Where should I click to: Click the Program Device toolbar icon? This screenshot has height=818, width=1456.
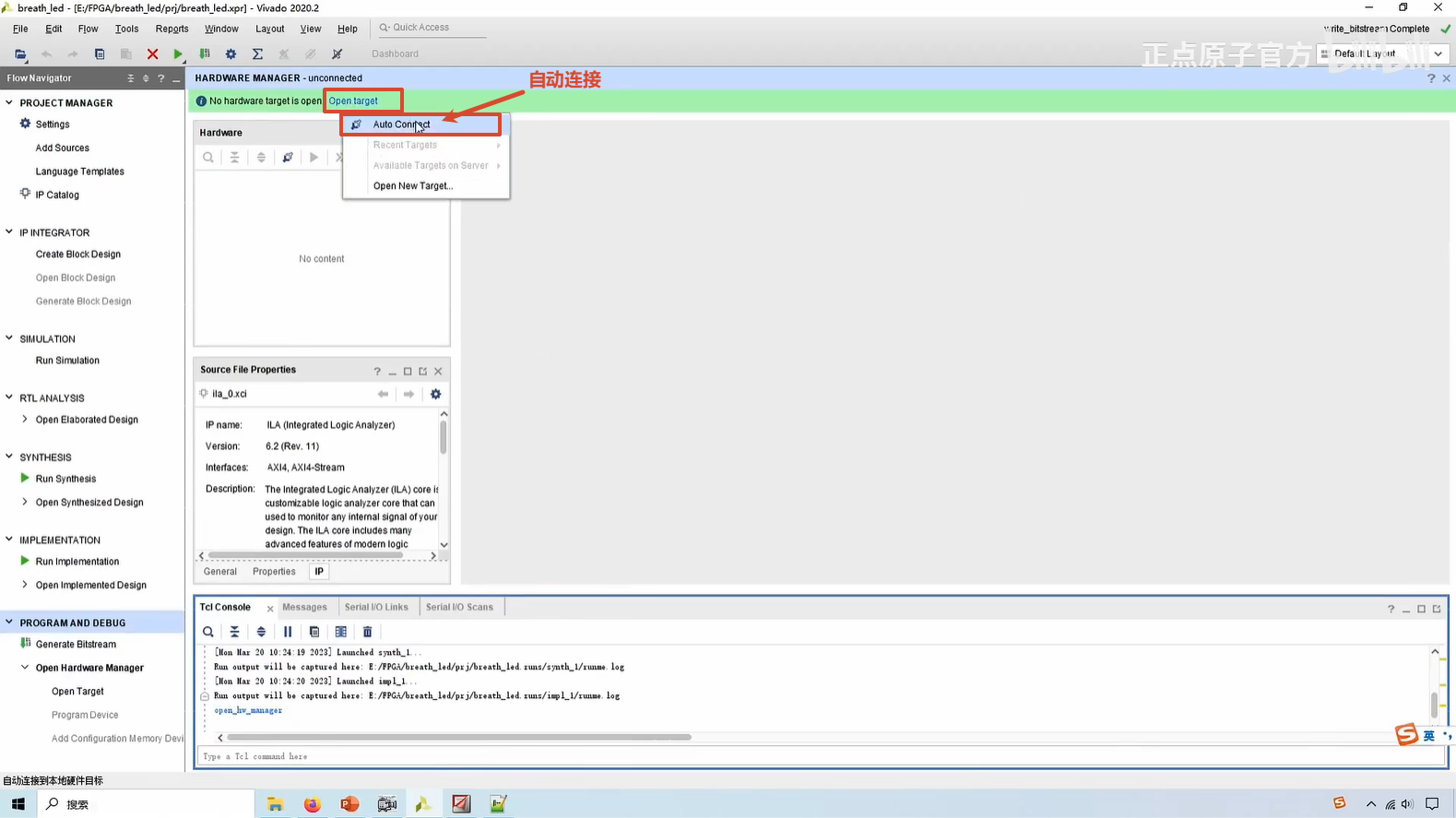[x=205, y=54]
